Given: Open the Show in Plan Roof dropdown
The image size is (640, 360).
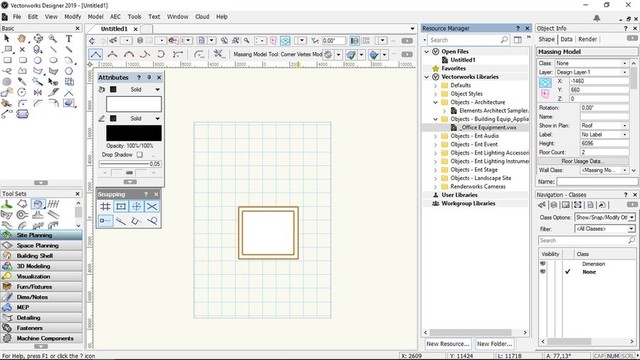Looking at the screenshot, I should click(604, 126).
